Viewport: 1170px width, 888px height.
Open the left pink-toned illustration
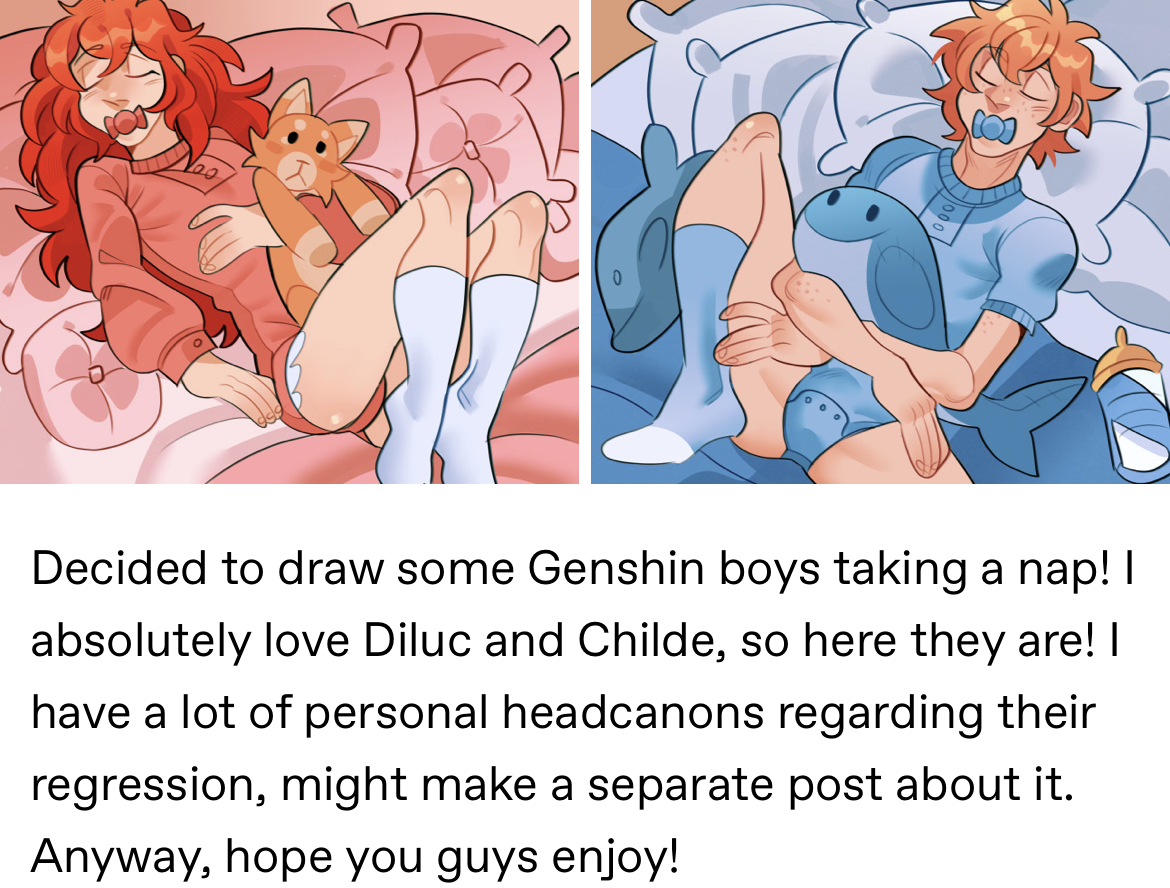(289, 242)
